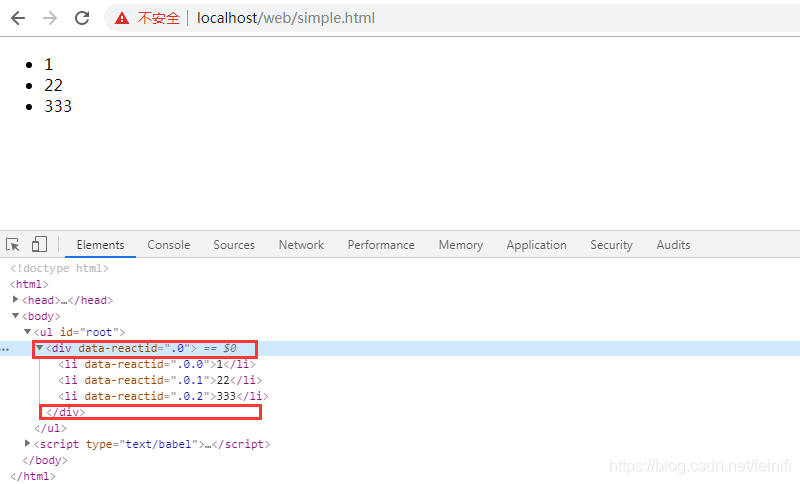
Task: Switch to the Console tab
Action: coord(169,245)
